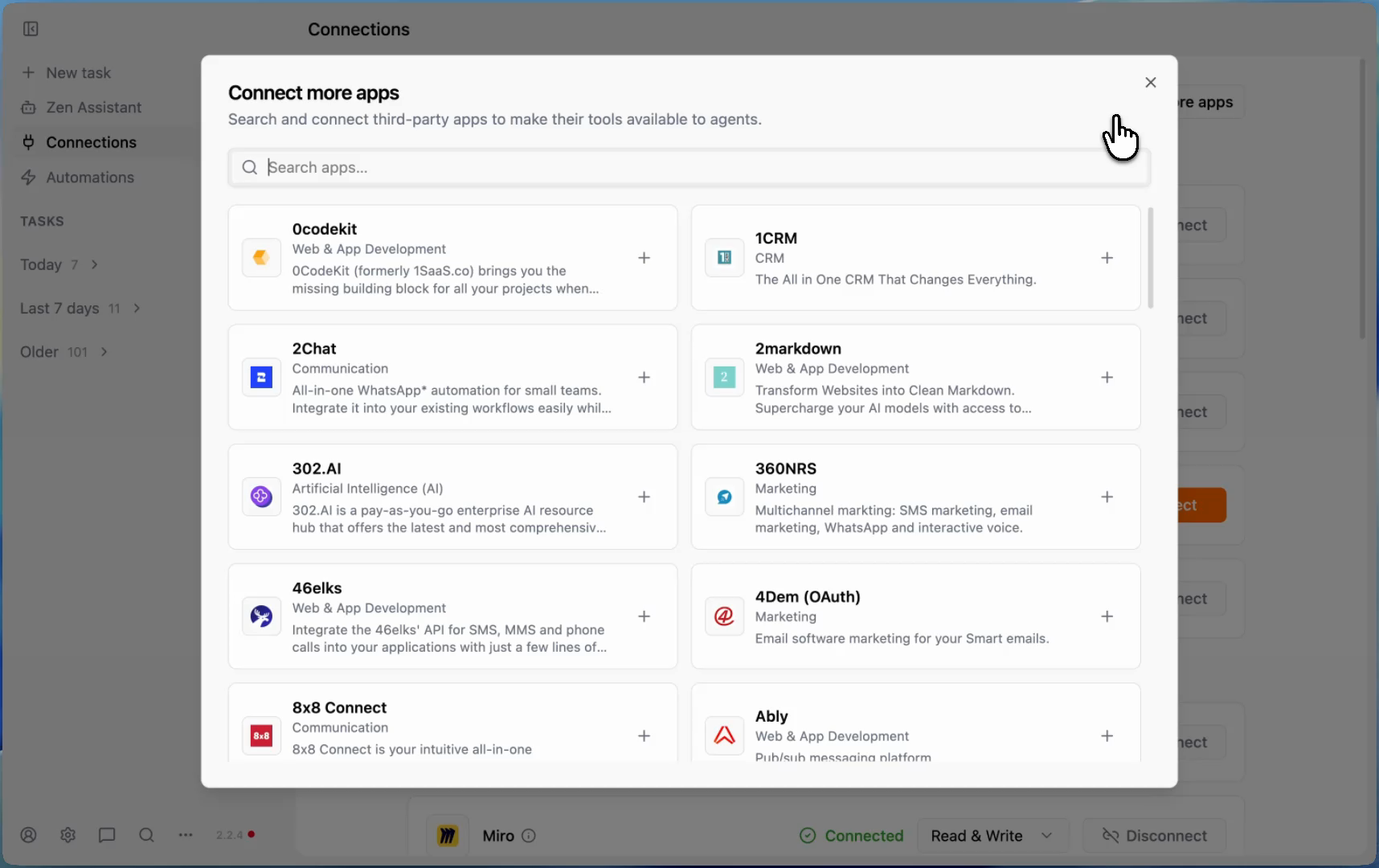Expand the Last 7 days group

[x=80, y=309]
